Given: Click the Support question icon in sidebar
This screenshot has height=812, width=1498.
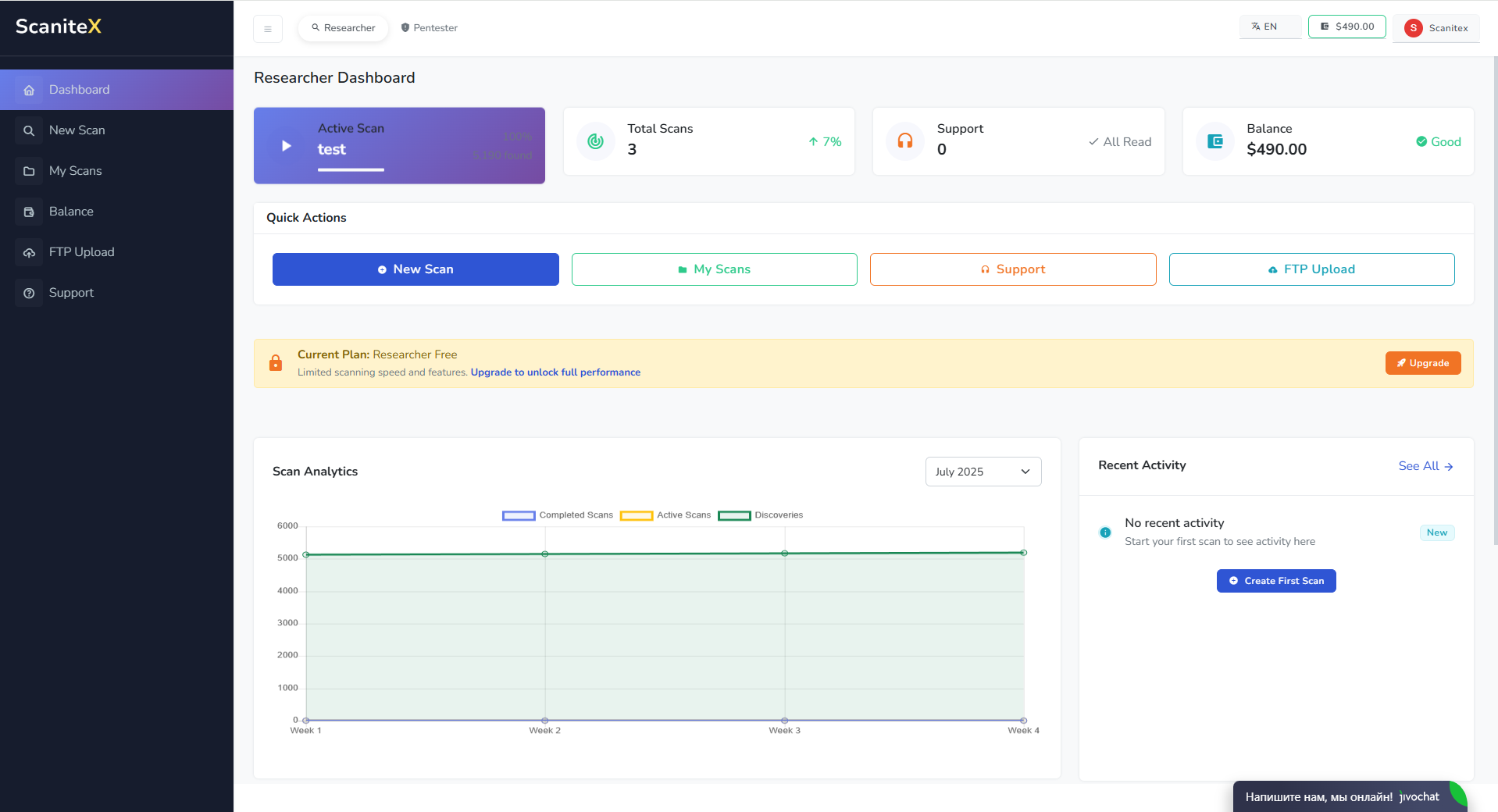Looking at the screenshot, I should 29,294.
